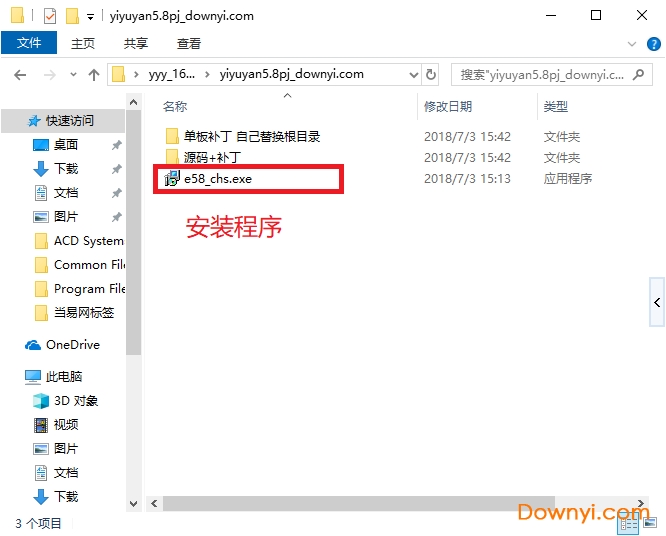Click the Properties quick access toolbar icon

coord(50,16)
